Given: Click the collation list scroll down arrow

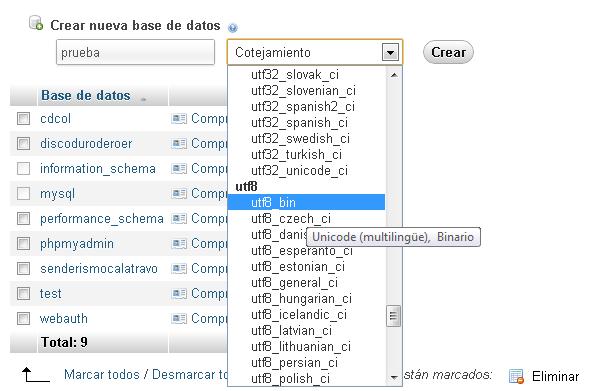Looking at the screenshot, I should coord(394,378).
